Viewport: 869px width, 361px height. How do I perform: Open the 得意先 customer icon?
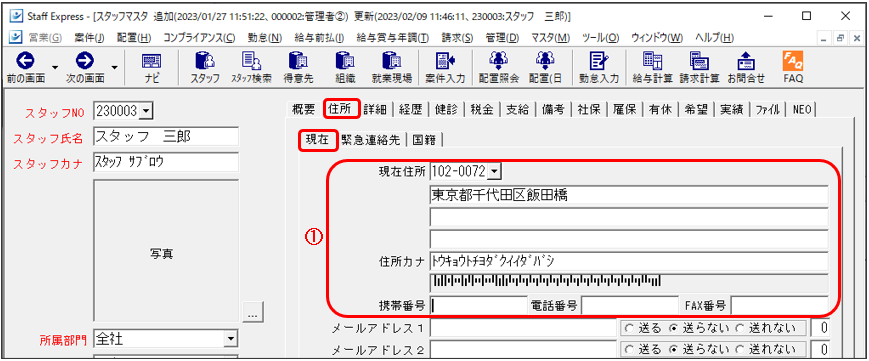pos(298,68)
